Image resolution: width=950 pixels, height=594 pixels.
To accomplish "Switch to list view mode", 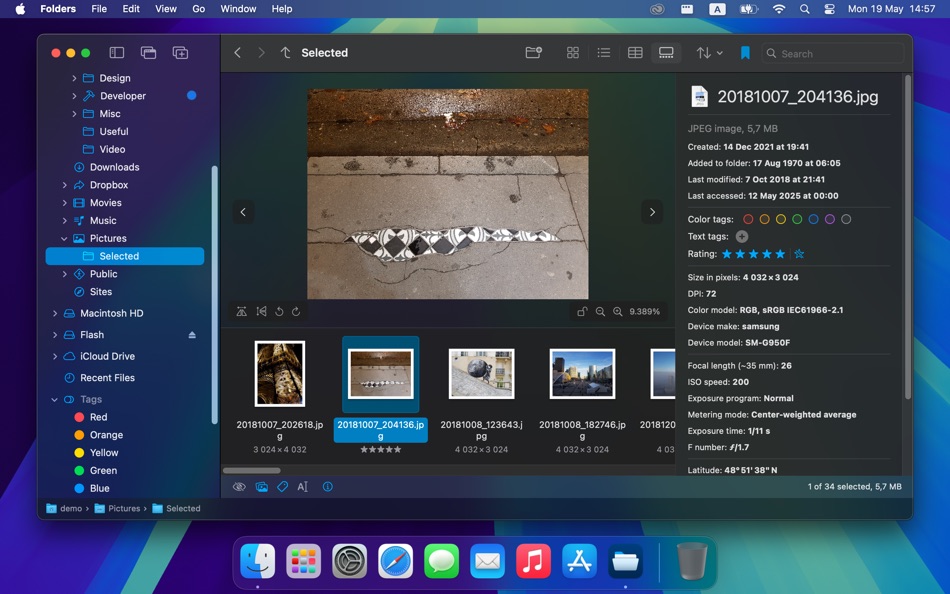I will pos(603,53).
